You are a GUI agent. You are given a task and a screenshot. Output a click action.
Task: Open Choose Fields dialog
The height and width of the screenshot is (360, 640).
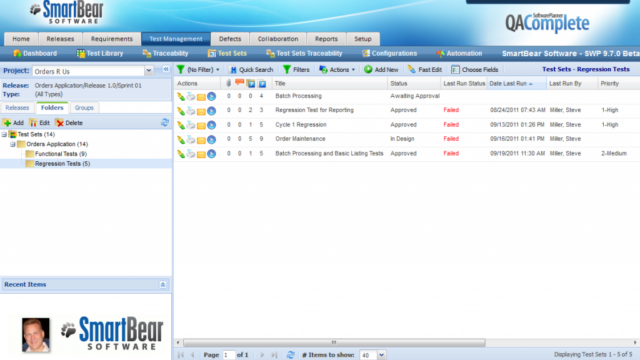pyautogui.click(x=475, y=70)
